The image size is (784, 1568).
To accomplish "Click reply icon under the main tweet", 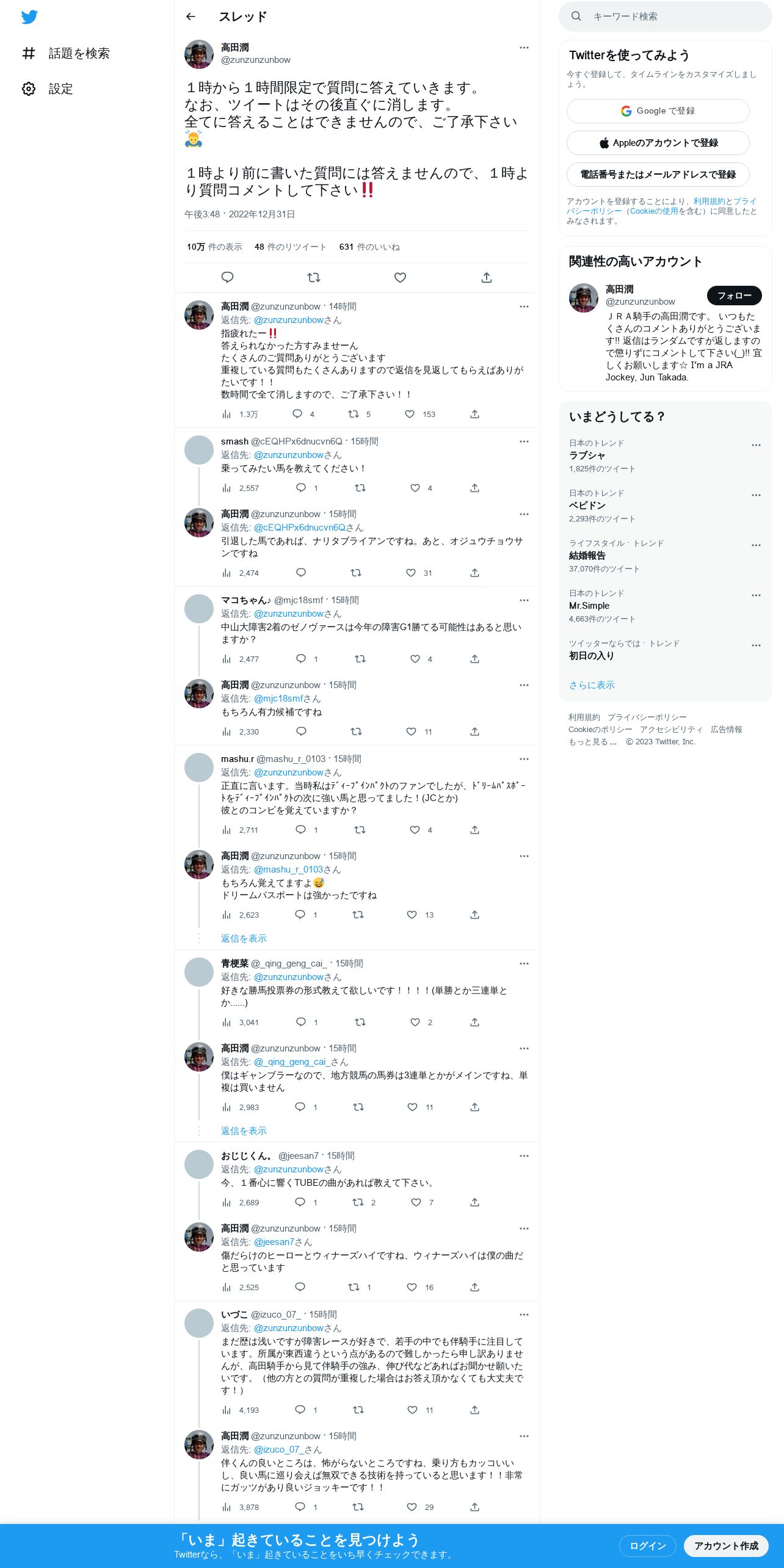I will pos(227,277).
